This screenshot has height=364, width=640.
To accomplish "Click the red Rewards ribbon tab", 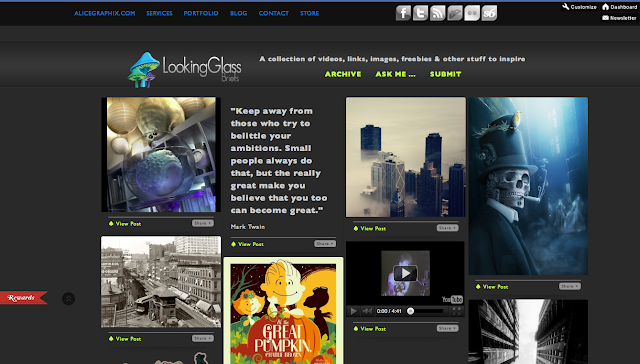I will pyautogui.click(x=24, y=297).
